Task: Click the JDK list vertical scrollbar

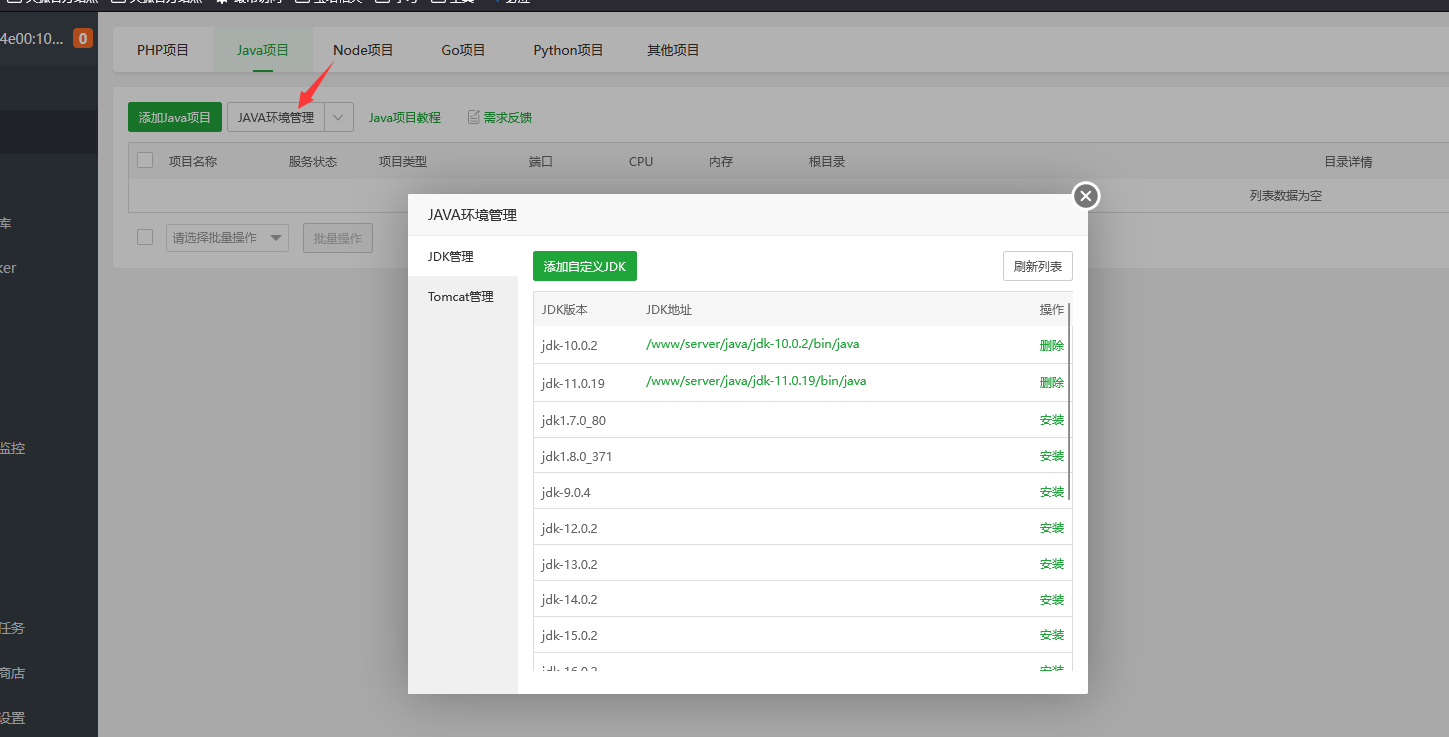Action: coord(1069,401)
